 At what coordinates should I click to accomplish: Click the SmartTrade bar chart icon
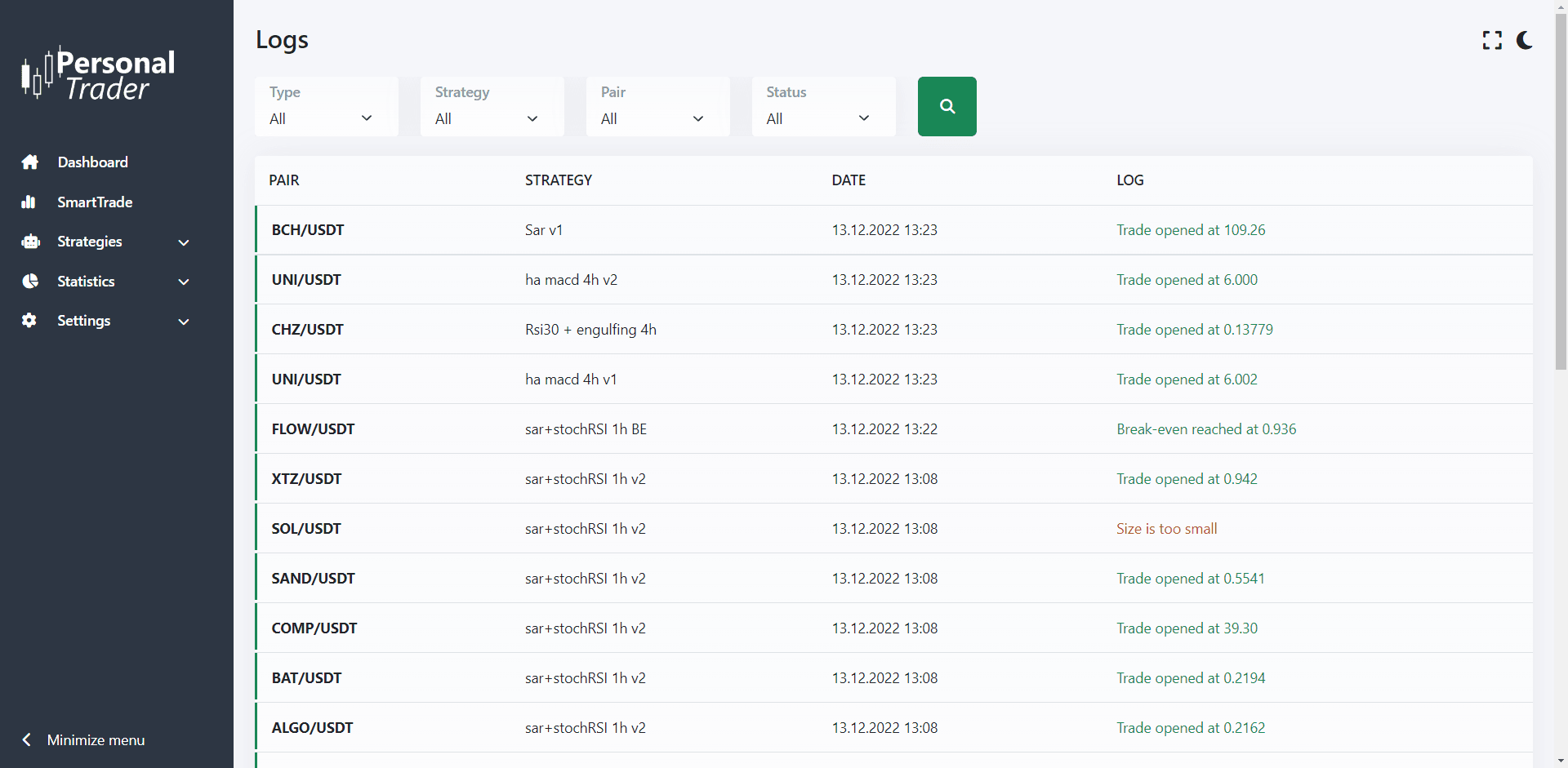[29, 202]
